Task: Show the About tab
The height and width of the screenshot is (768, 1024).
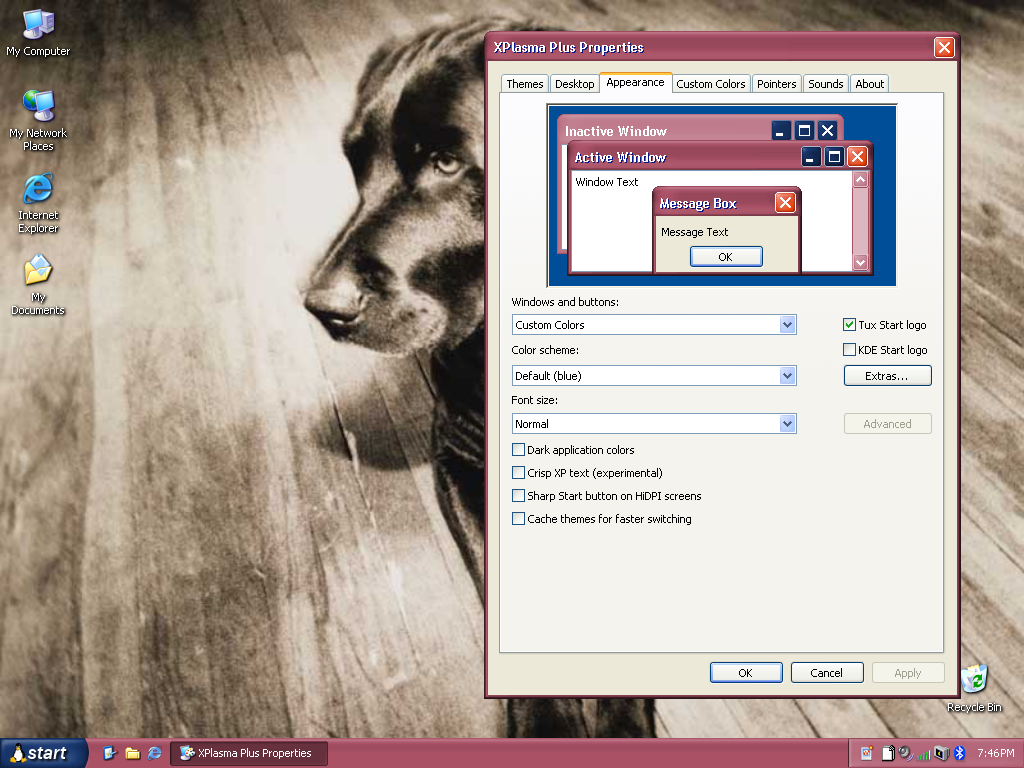Action: 869,84
